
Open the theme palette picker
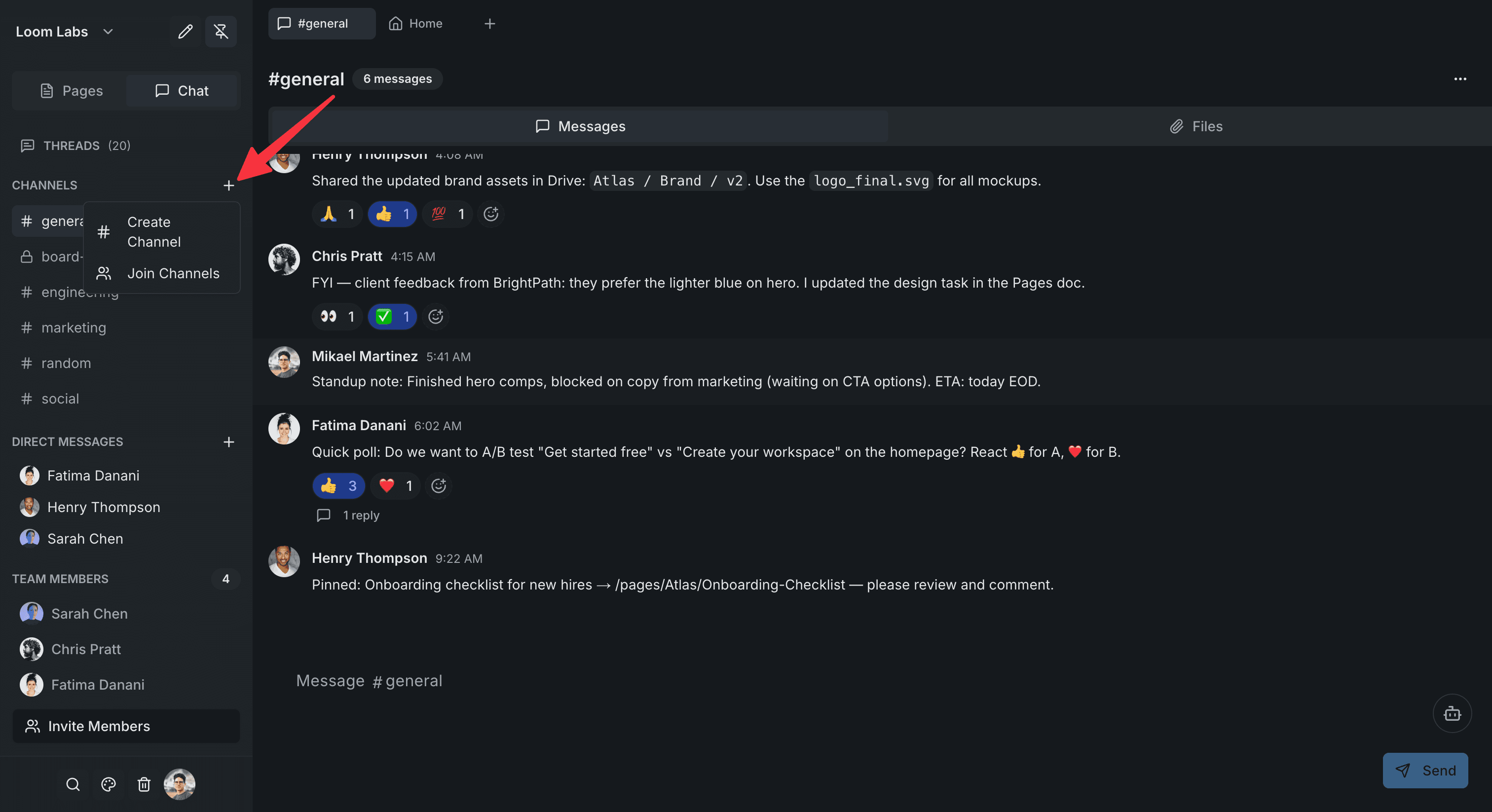click(x=109, y=784)
